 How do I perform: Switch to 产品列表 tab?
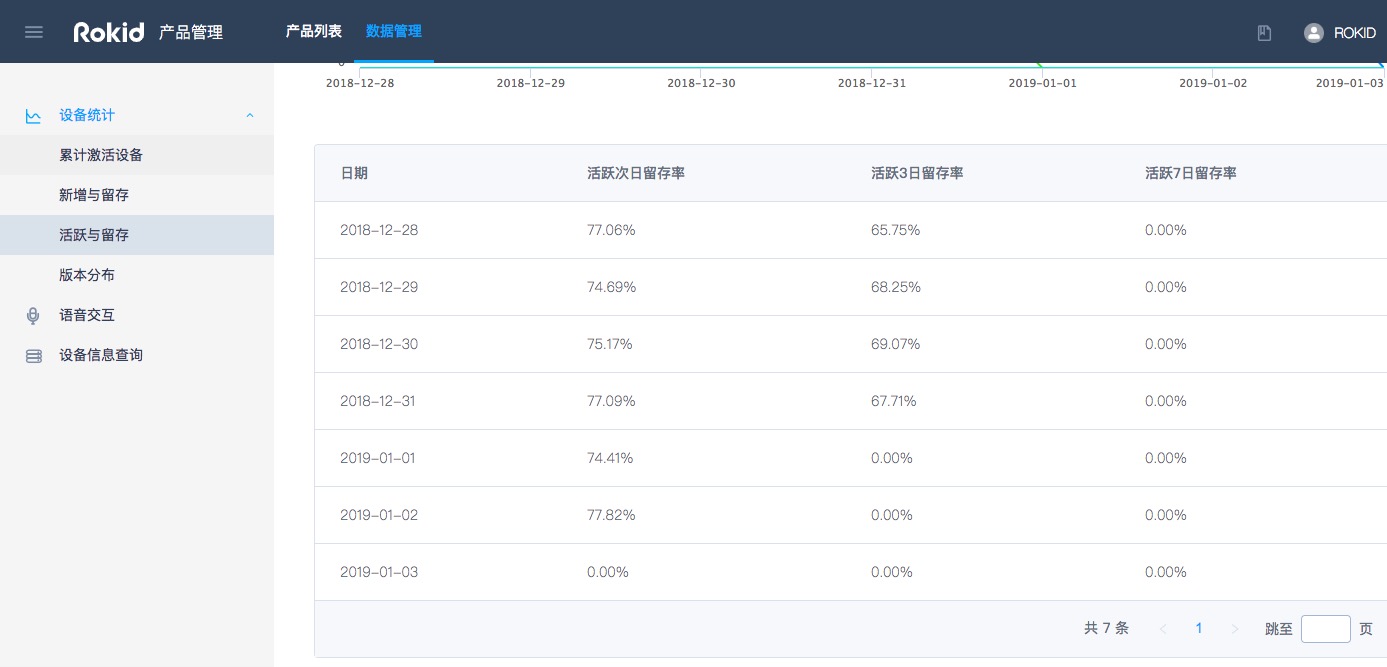[313, 31]
